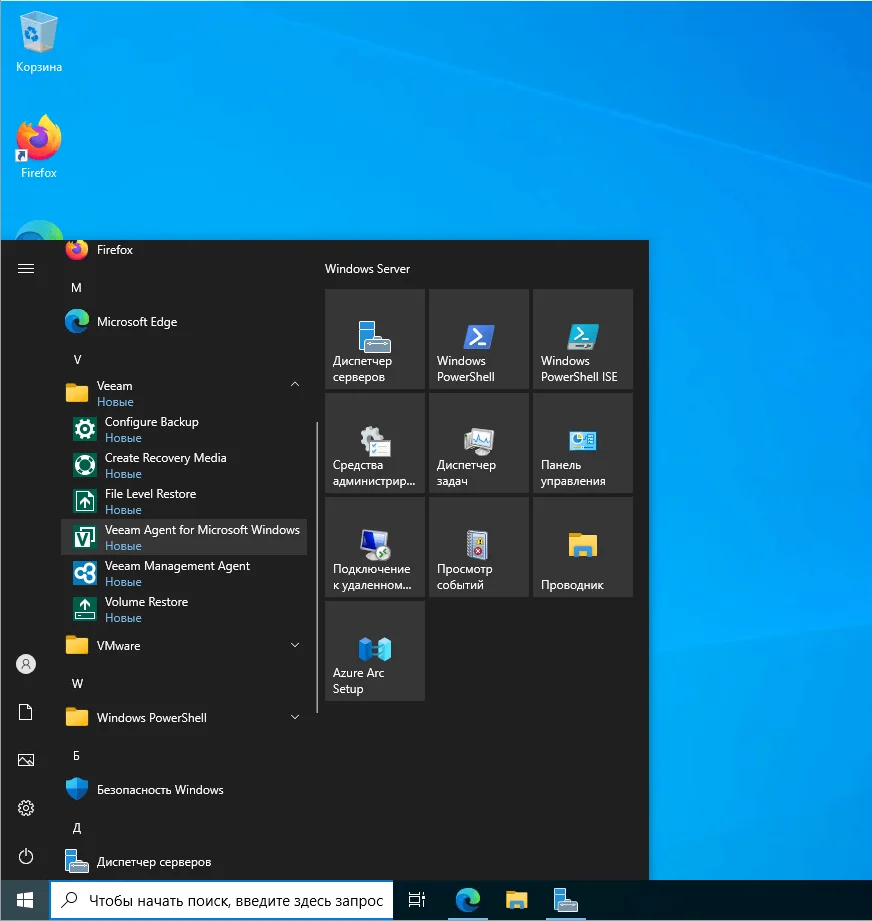Jump to letter V app index
Viewport: 872px width, 921px height.
[77, 359]
